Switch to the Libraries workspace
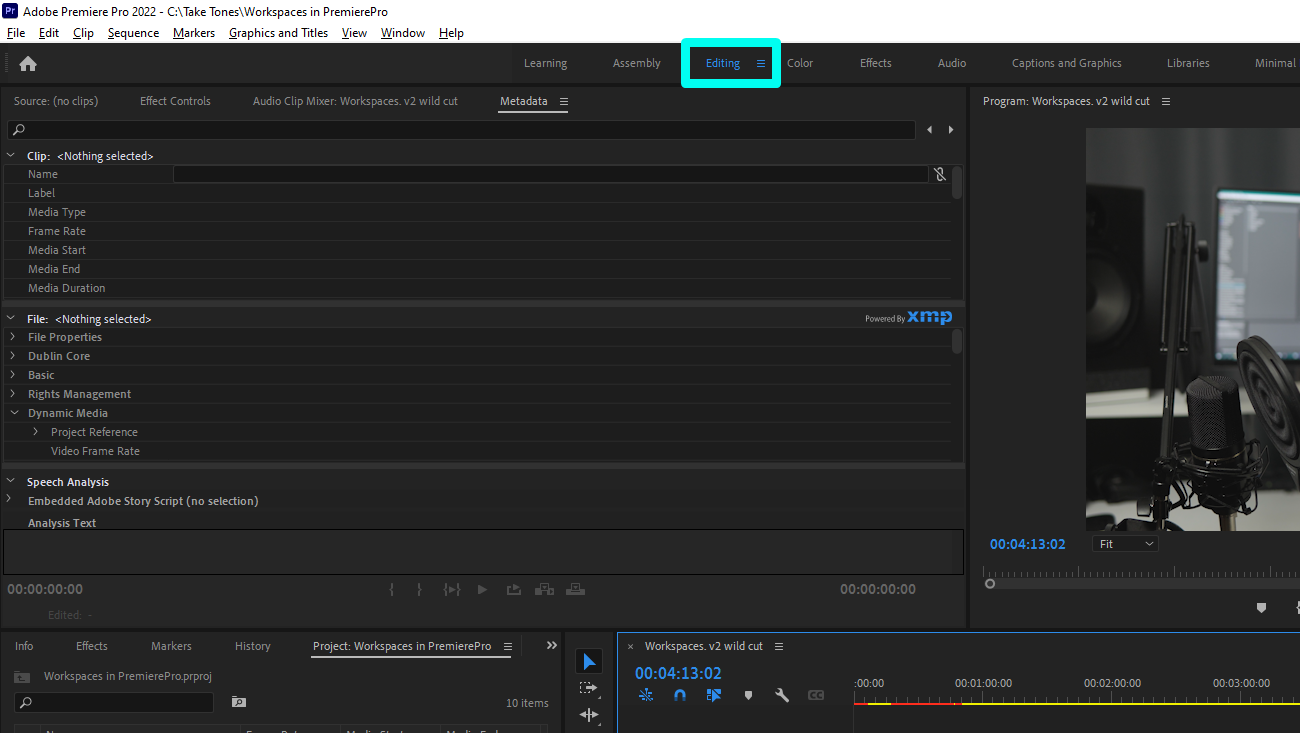Screen dimensions: 1300x733 (1188, 63)
